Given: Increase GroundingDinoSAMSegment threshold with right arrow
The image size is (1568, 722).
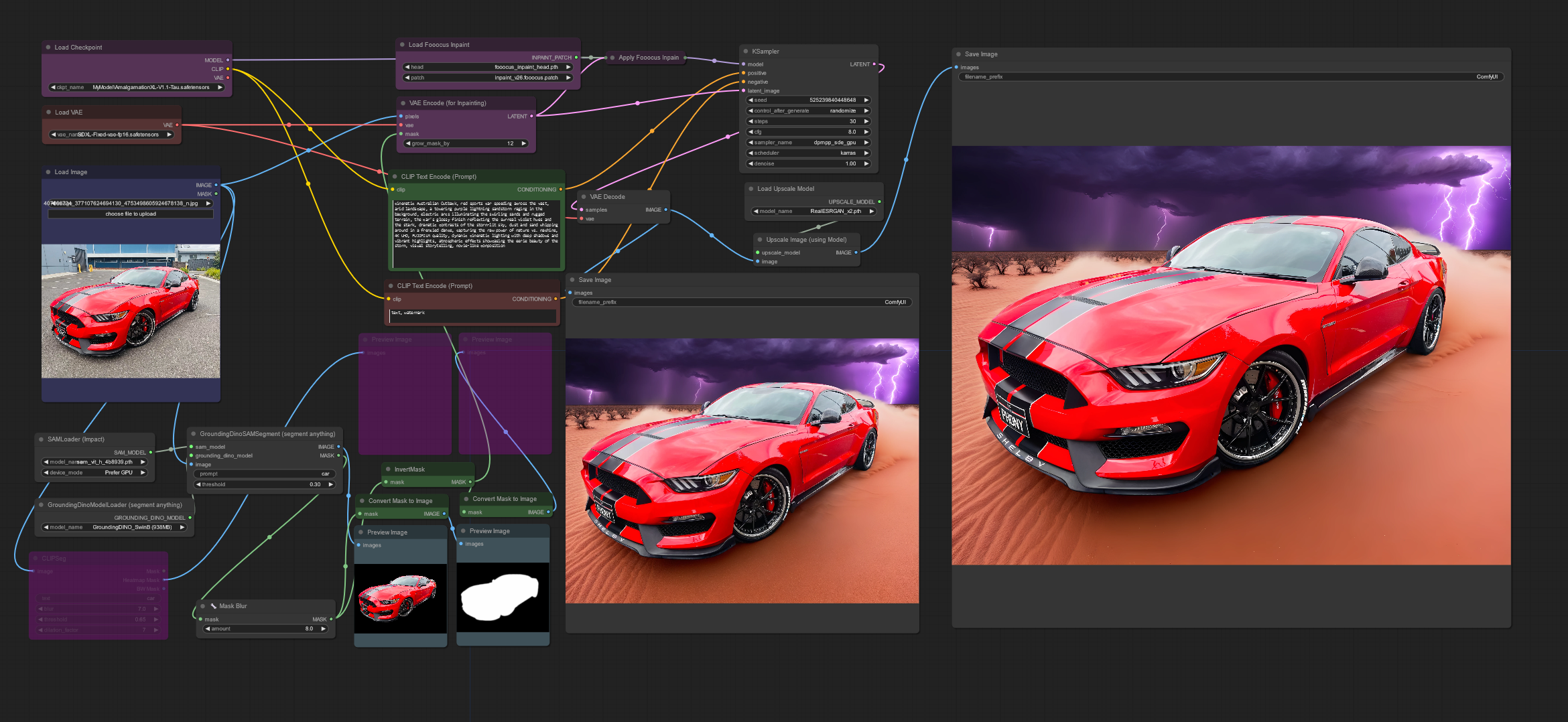Looking at the screenshot, I should pyautogui.click(x=330, y=484).
